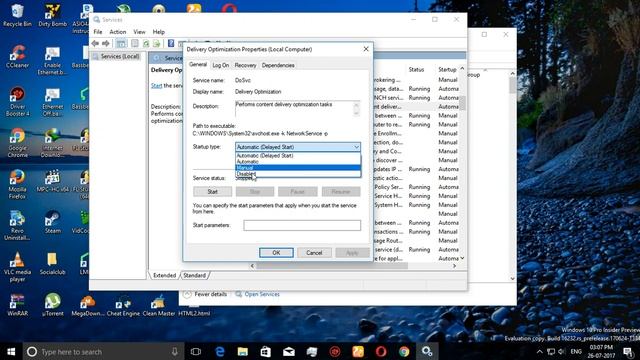Open Mail app from taskbar

click(289, 351)
